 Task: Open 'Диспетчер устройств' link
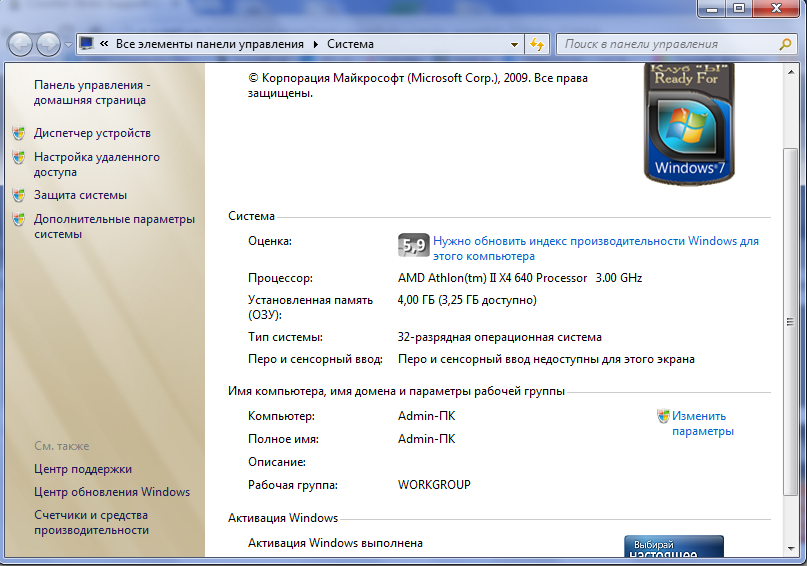point(92,133)
